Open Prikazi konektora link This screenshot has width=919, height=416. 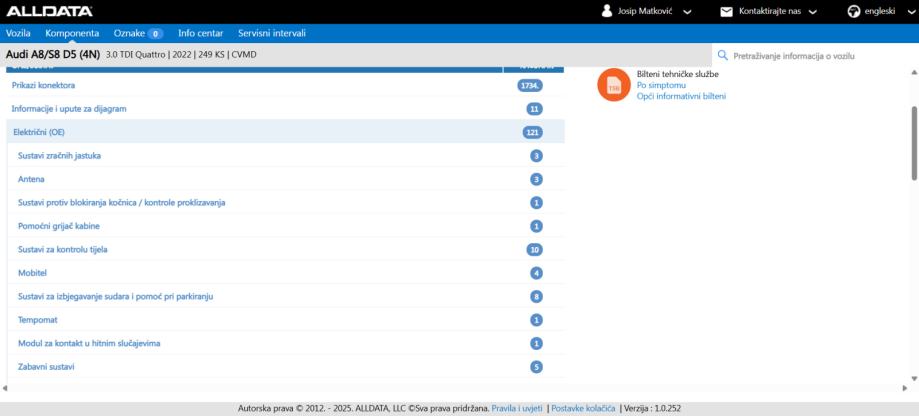click(43, 86)
